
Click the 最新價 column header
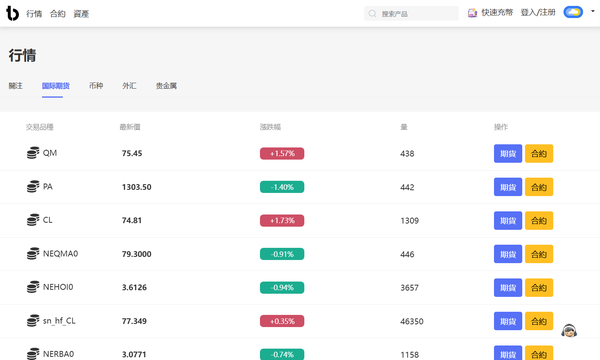tap(130, 127)
